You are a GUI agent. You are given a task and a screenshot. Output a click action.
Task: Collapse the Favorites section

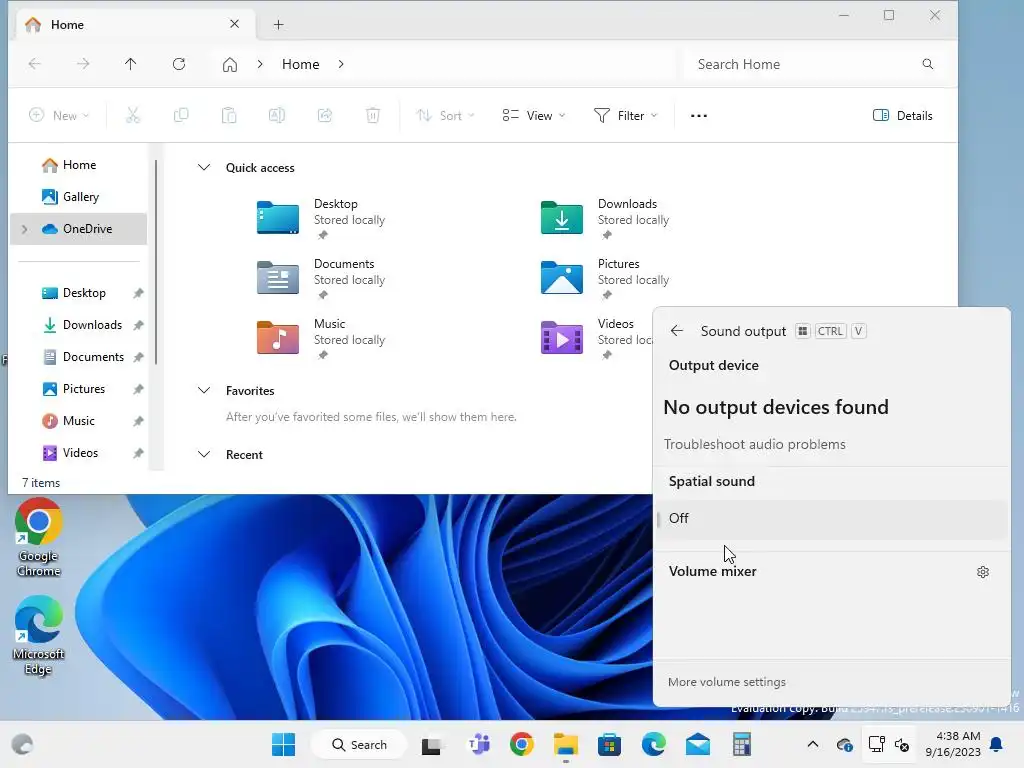(204, 391)
